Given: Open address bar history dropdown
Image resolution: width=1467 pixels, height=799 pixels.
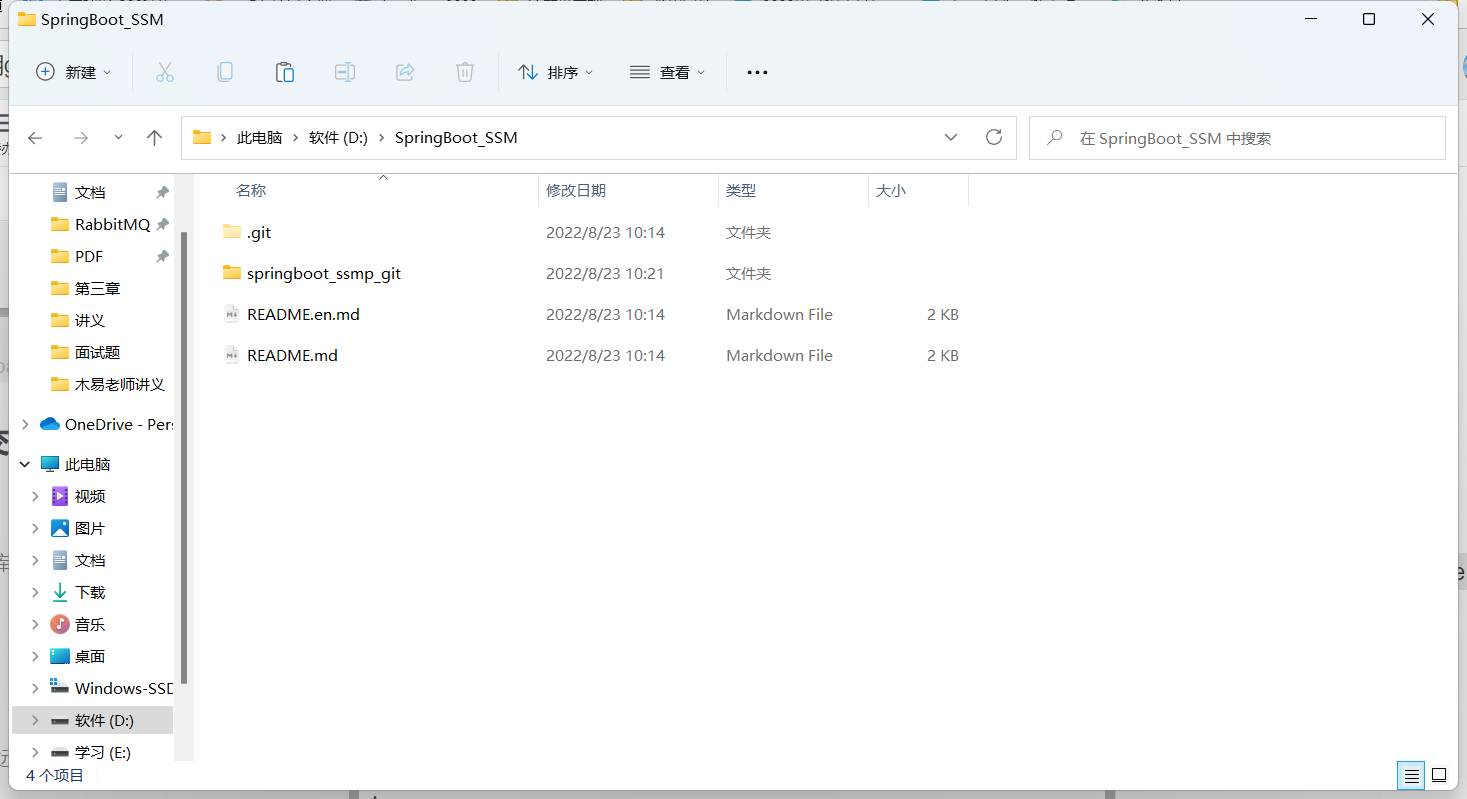Looking at the screenshot, I should [x=951, y=138].
